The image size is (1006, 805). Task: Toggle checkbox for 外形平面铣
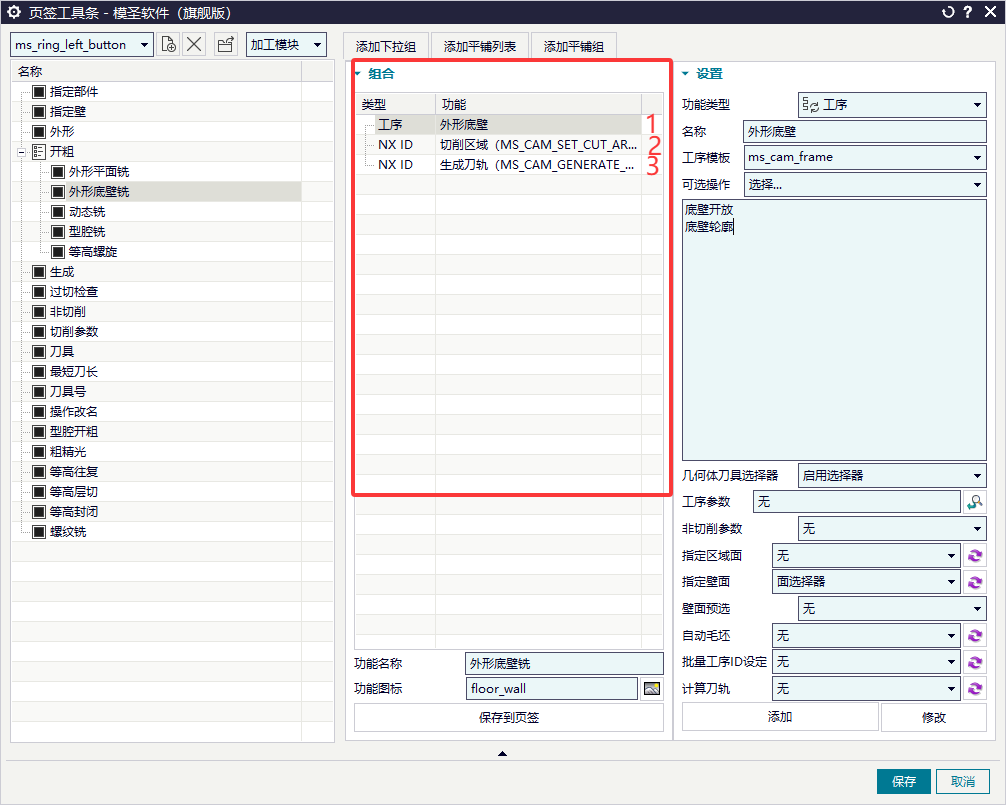58,172
